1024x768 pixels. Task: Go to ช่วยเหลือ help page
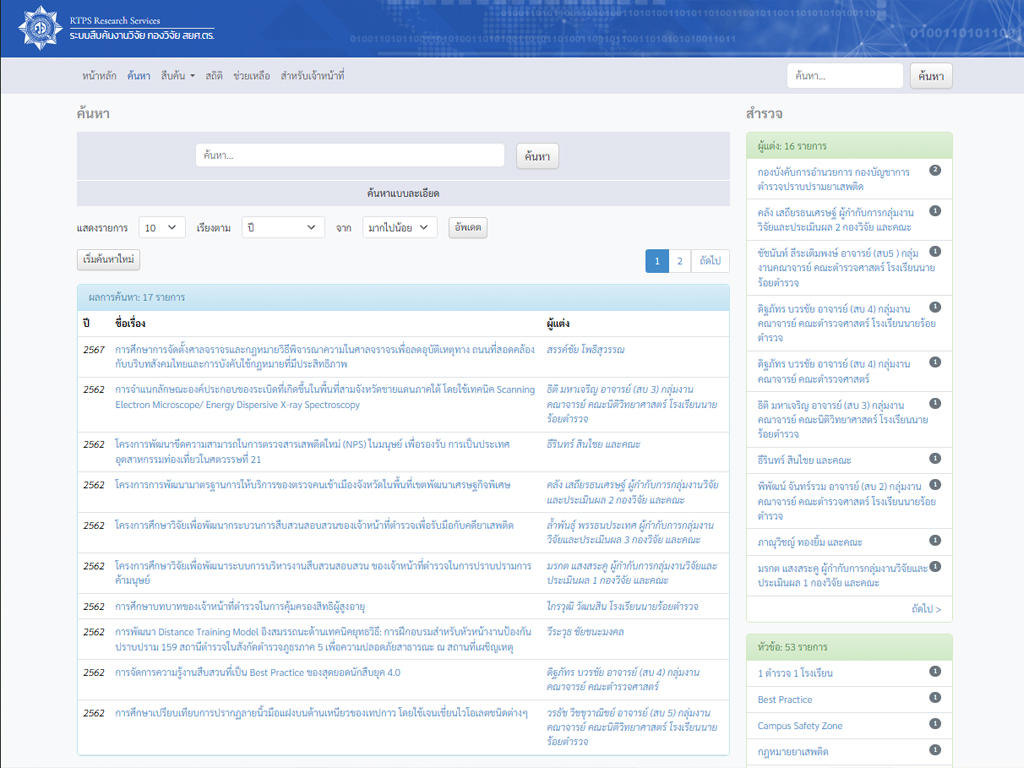[x=251, y=76]
